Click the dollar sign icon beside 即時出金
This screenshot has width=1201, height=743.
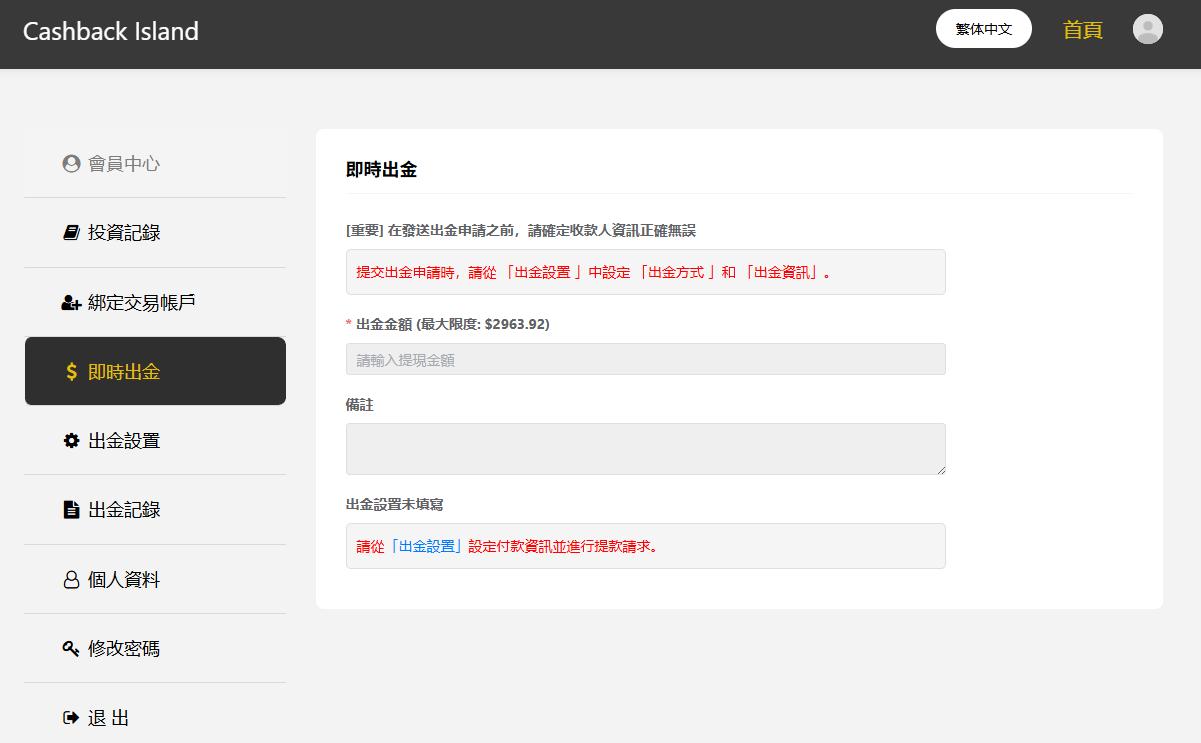(x=71, y=372)
